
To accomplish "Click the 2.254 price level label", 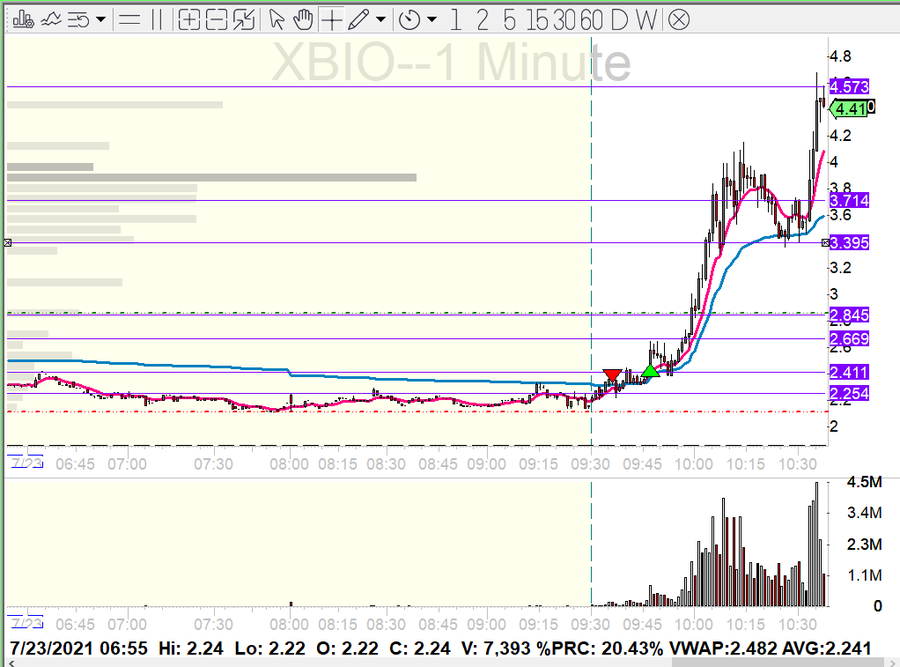I will [849, 393].
